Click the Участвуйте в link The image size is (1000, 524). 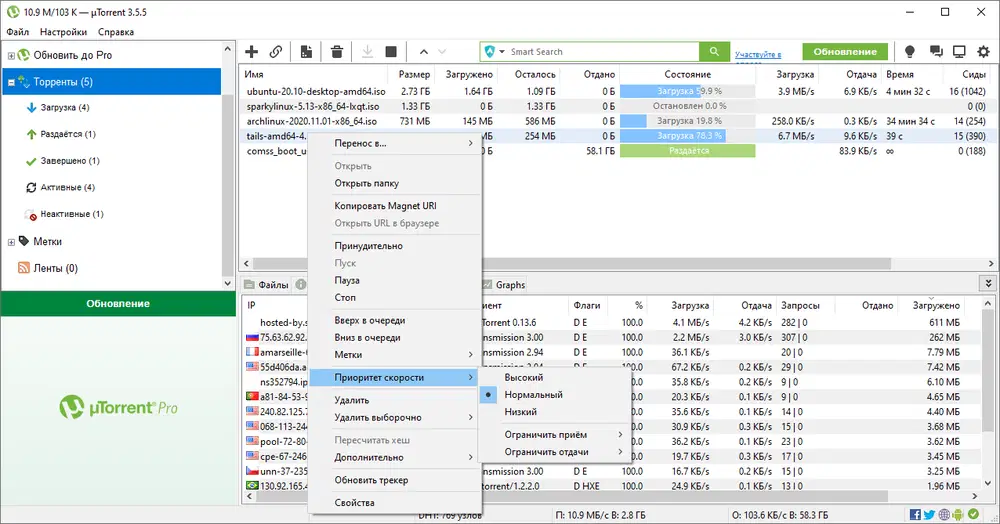click(x=758, y=55)
